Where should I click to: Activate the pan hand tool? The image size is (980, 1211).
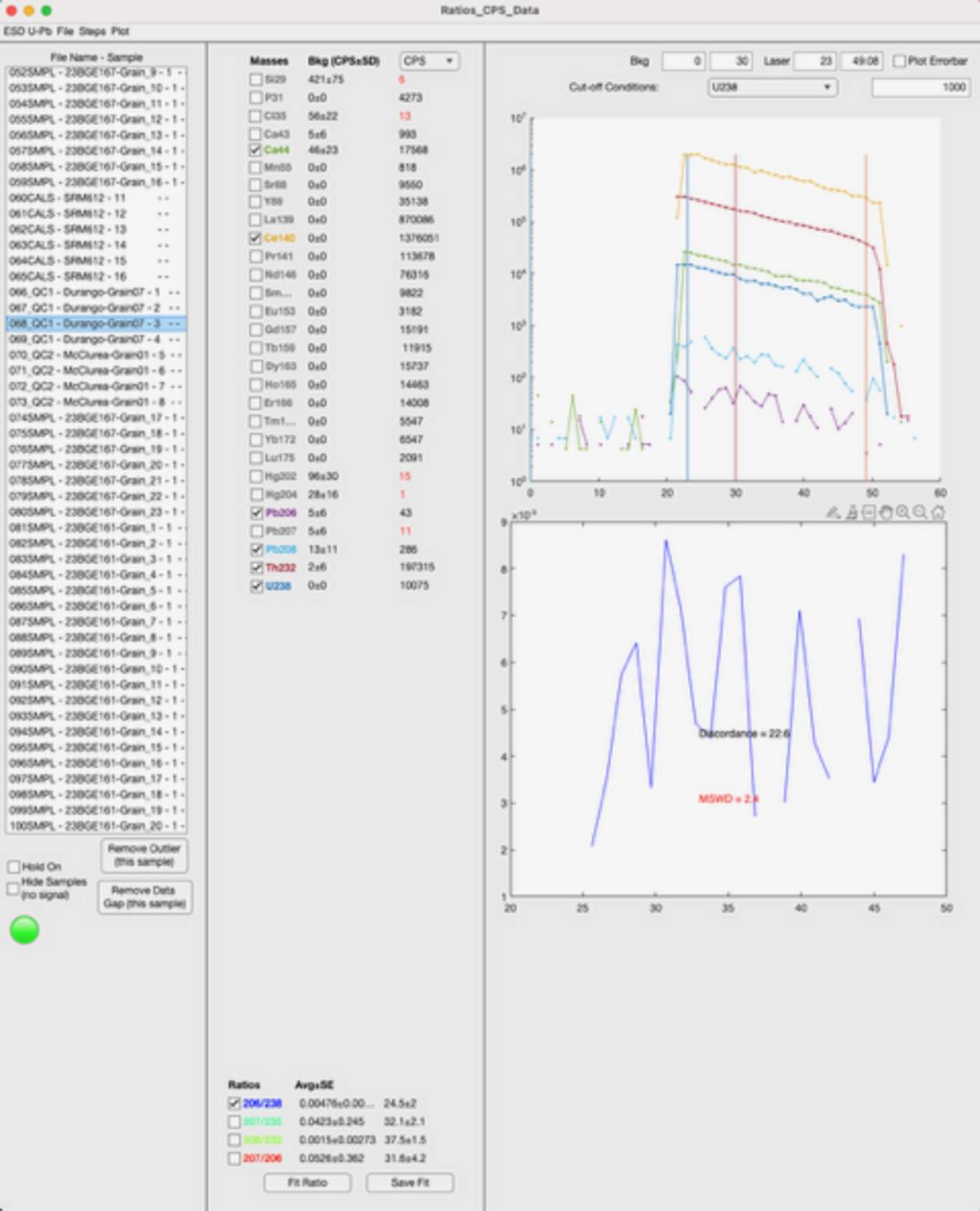click(x=886, y=513)
